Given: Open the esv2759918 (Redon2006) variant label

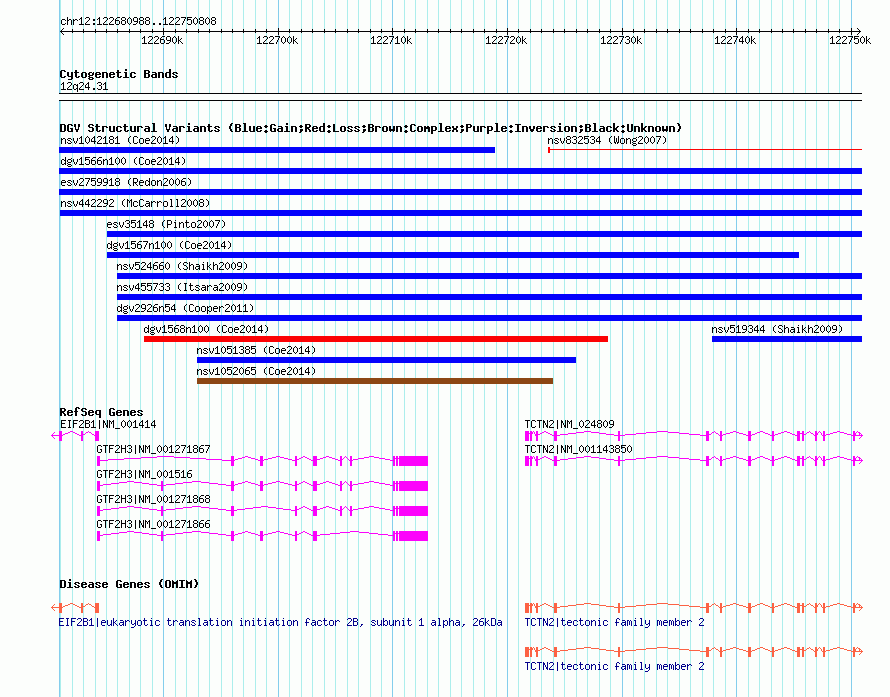Looking at the screenshot, I should pos(126,182).
